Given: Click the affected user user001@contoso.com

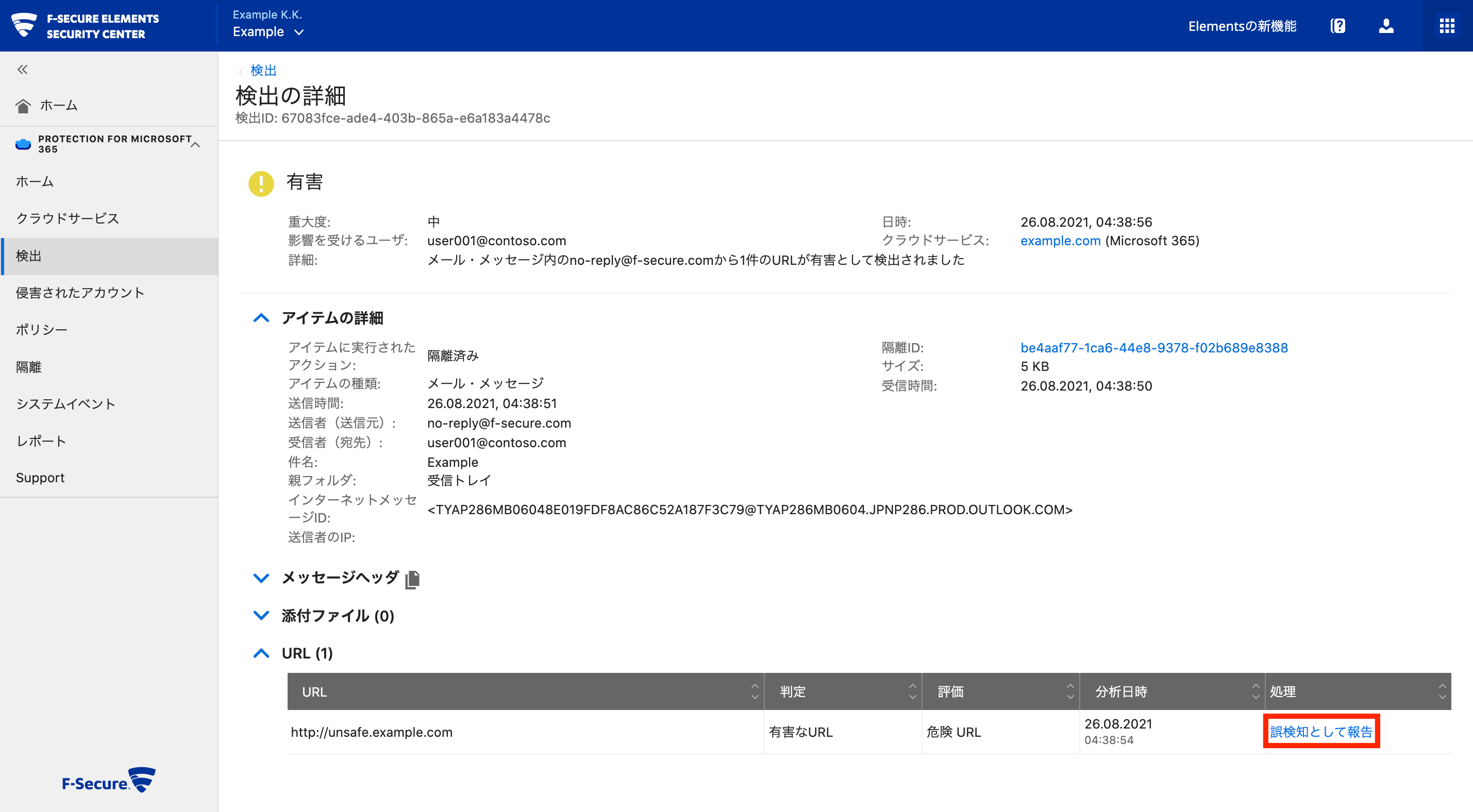Looking at the screenshot, I should 496,241.
